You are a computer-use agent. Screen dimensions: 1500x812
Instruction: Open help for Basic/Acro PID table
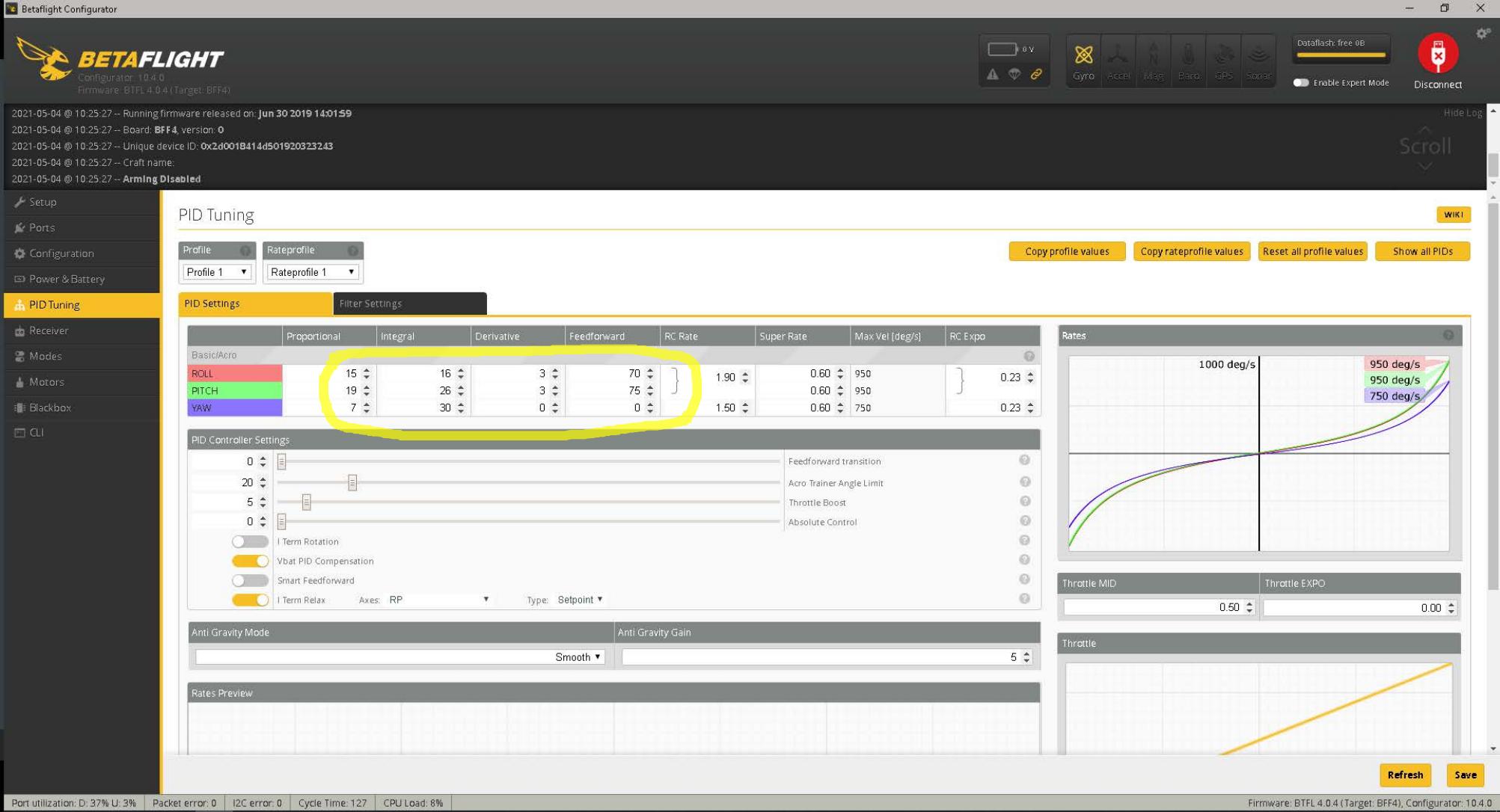click(x=1029, y=356)
